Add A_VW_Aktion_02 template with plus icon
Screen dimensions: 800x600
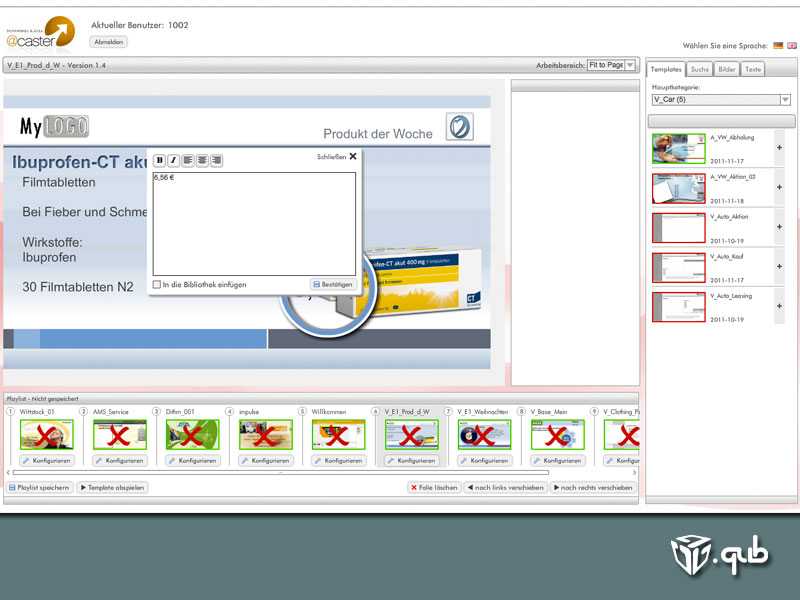tap(779, 187)
